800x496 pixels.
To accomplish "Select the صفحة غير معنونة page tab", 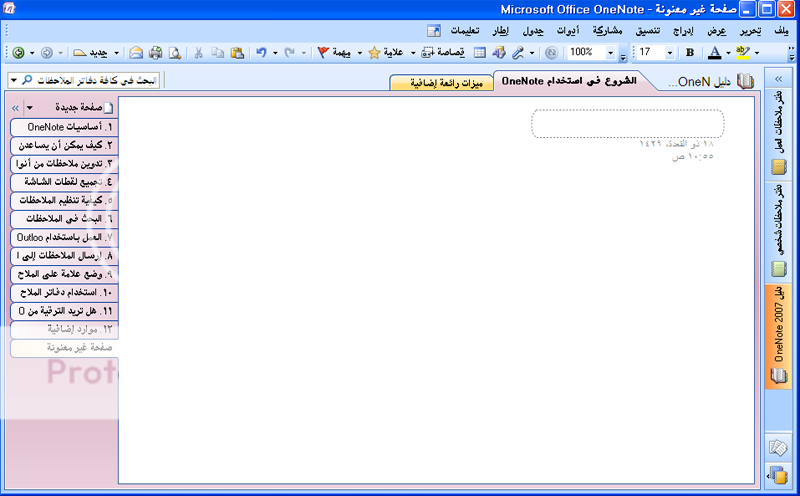I will [x=64, y=348].
